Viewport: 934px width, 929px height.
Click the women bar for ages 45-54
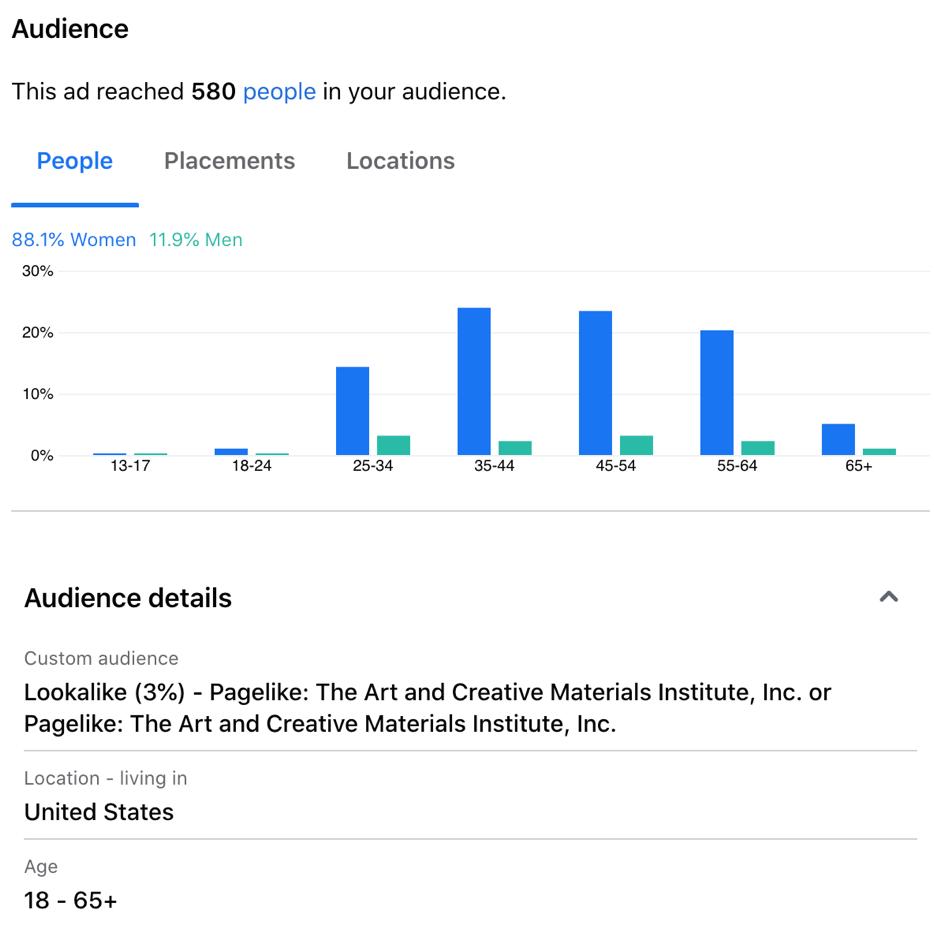[x=595, y=383]
